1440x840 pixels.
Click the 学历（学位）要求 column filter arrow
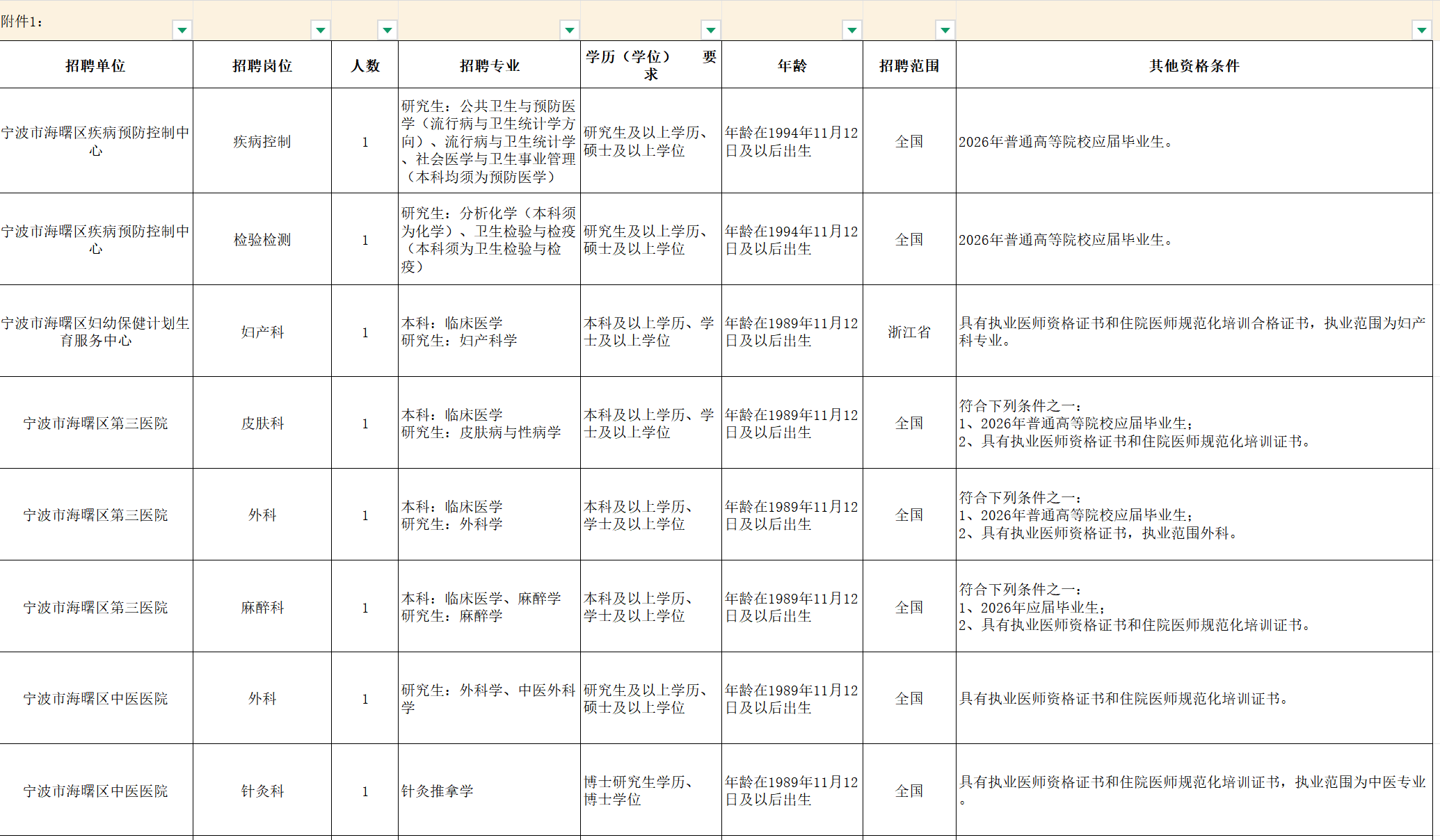pyautogui.click(x=711, y=30)
